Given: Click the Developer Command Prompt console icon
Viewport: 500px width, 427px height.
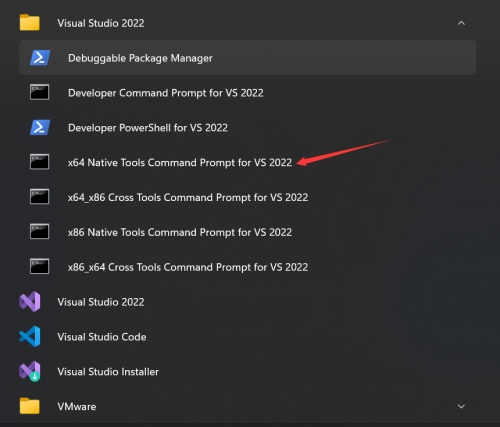Looking at the screenshot, I should click(39, 92).
